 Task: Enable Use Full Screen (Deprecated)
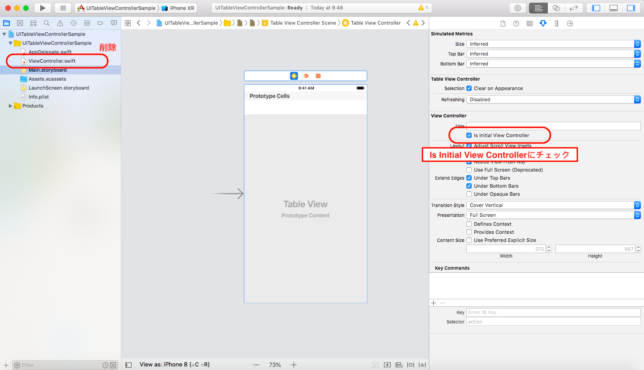pos(469,170)
